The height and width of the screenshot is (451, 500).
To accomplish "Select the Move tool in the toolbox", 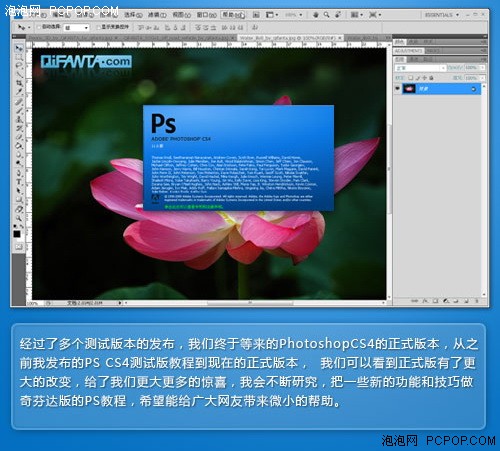I will (19, 49).
